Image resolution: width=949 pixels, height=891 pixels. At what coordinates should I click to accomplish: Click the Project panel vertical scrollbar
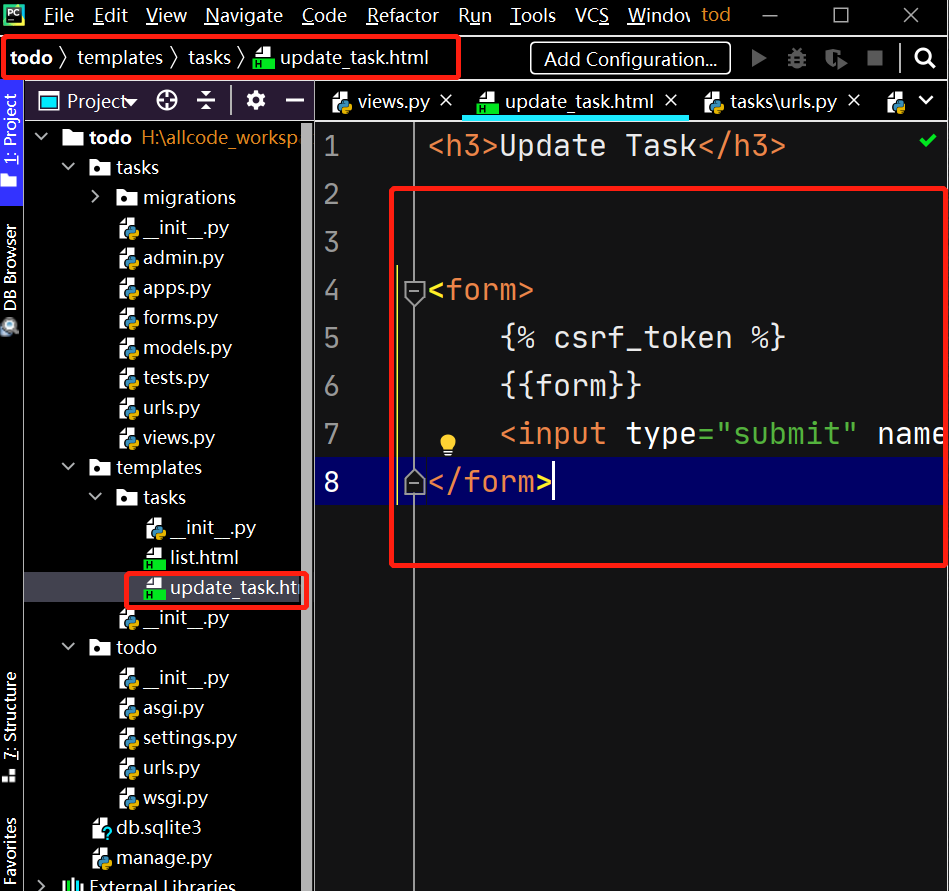(x=307, y=505)
